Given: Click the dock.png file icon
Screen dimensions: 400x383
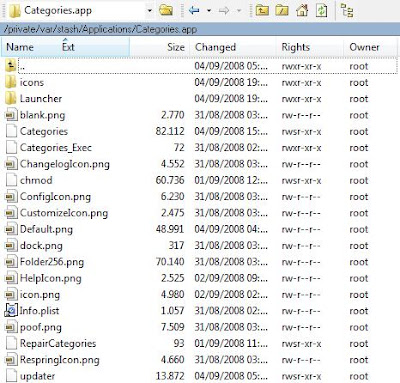Looking at the screenshot, I should pos(11,246).
